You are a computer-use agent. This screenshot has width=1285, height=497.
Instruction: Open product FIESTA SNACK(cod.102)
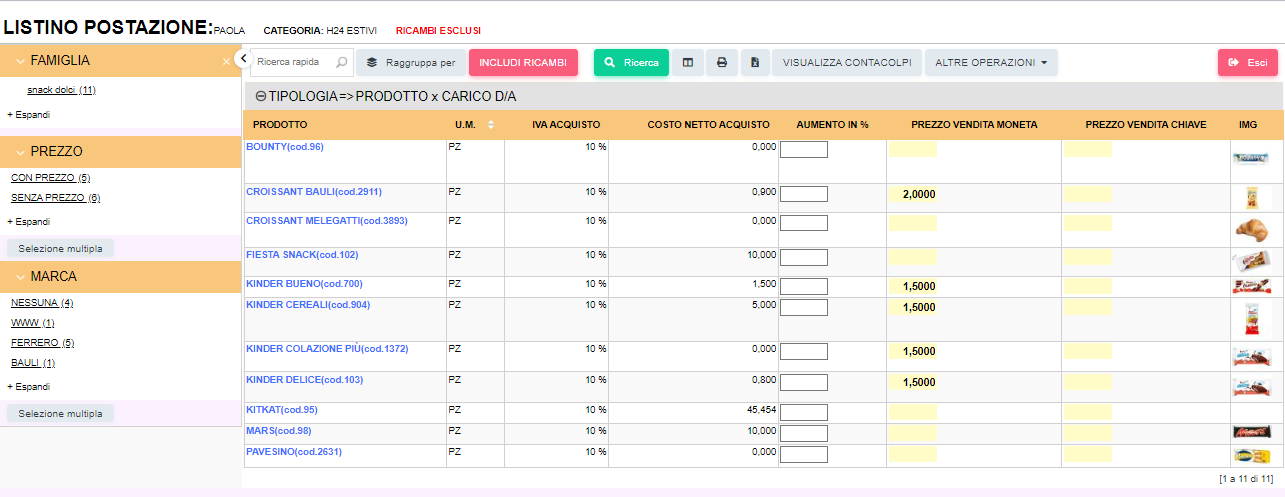click(302, 254)
